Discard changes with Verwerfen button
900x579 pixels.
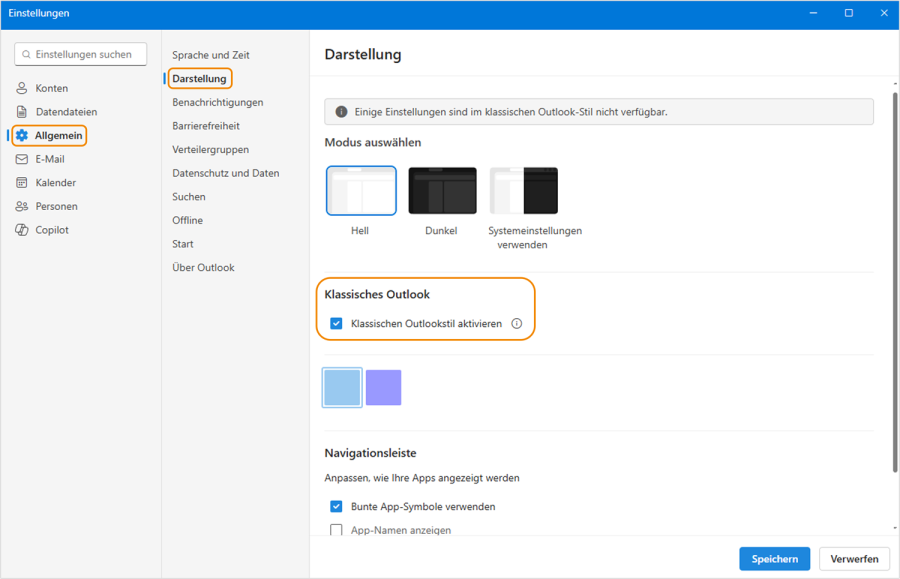pos(854,559)
